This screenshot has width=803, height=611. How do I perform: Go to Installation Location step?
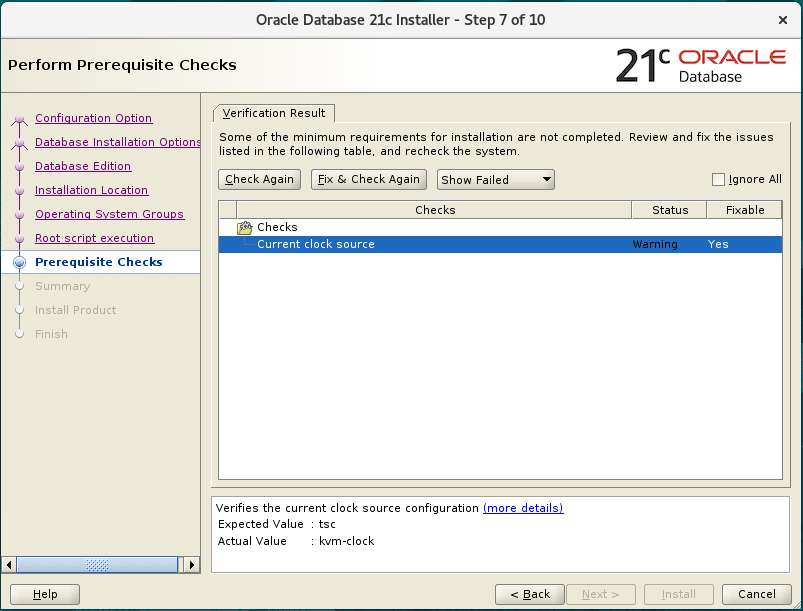(91, 191)
